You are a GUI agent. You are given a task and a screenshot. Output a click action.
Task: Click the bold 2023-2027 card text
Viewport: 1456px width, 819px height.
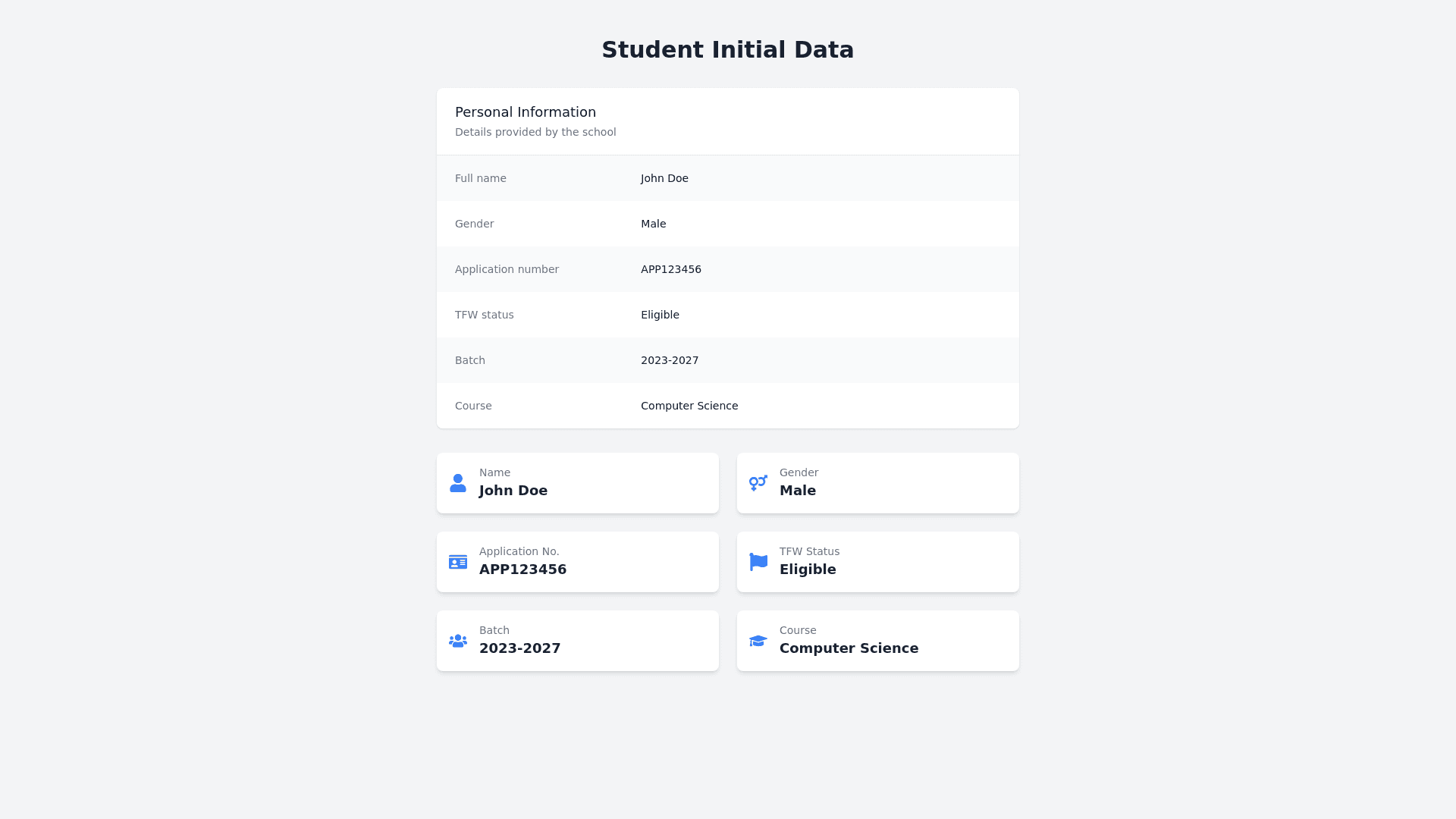click(520, 648)
